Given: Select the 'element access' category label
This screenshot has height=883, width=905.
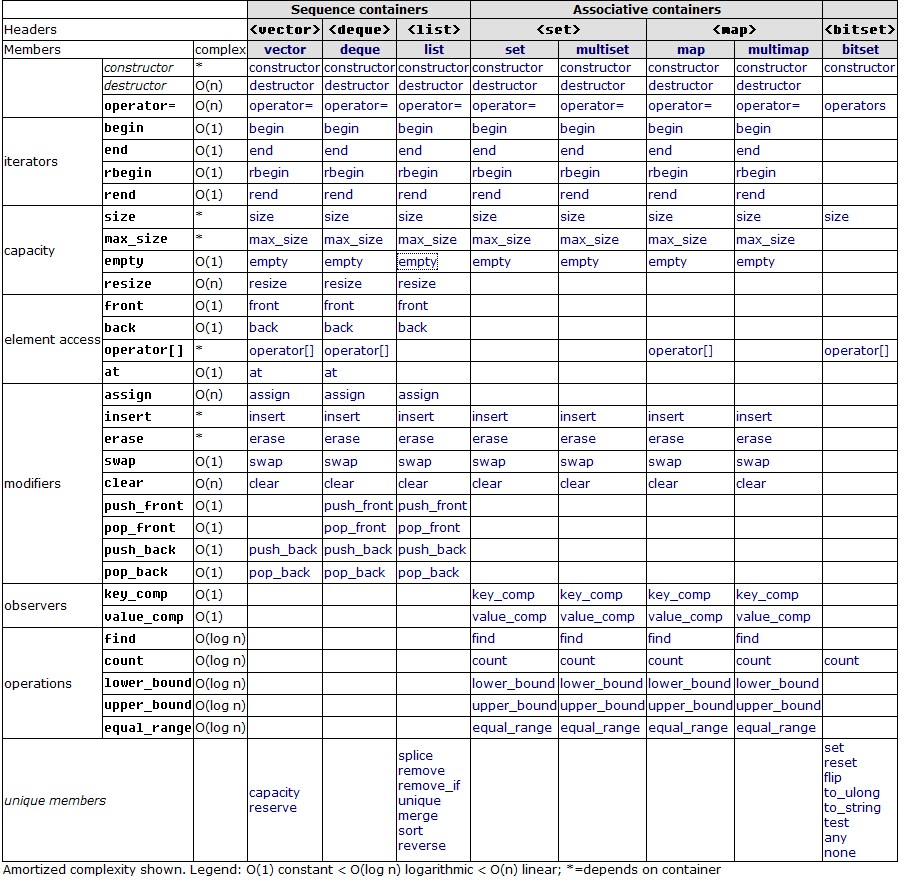Looking at the screenshot, I should [x=53, y=340].
